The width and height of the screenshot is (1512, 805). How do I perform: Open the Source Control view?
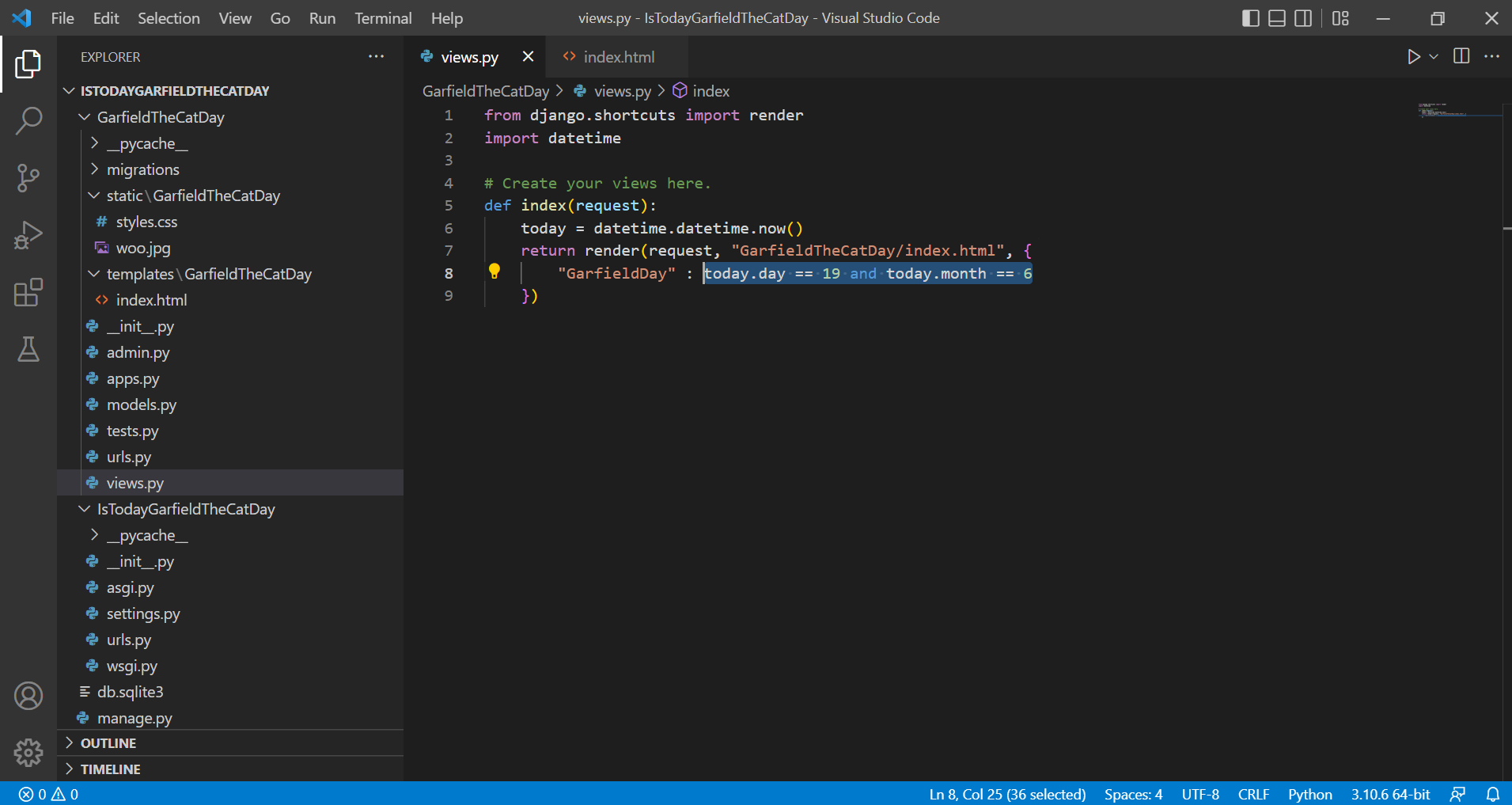point(28,178)
